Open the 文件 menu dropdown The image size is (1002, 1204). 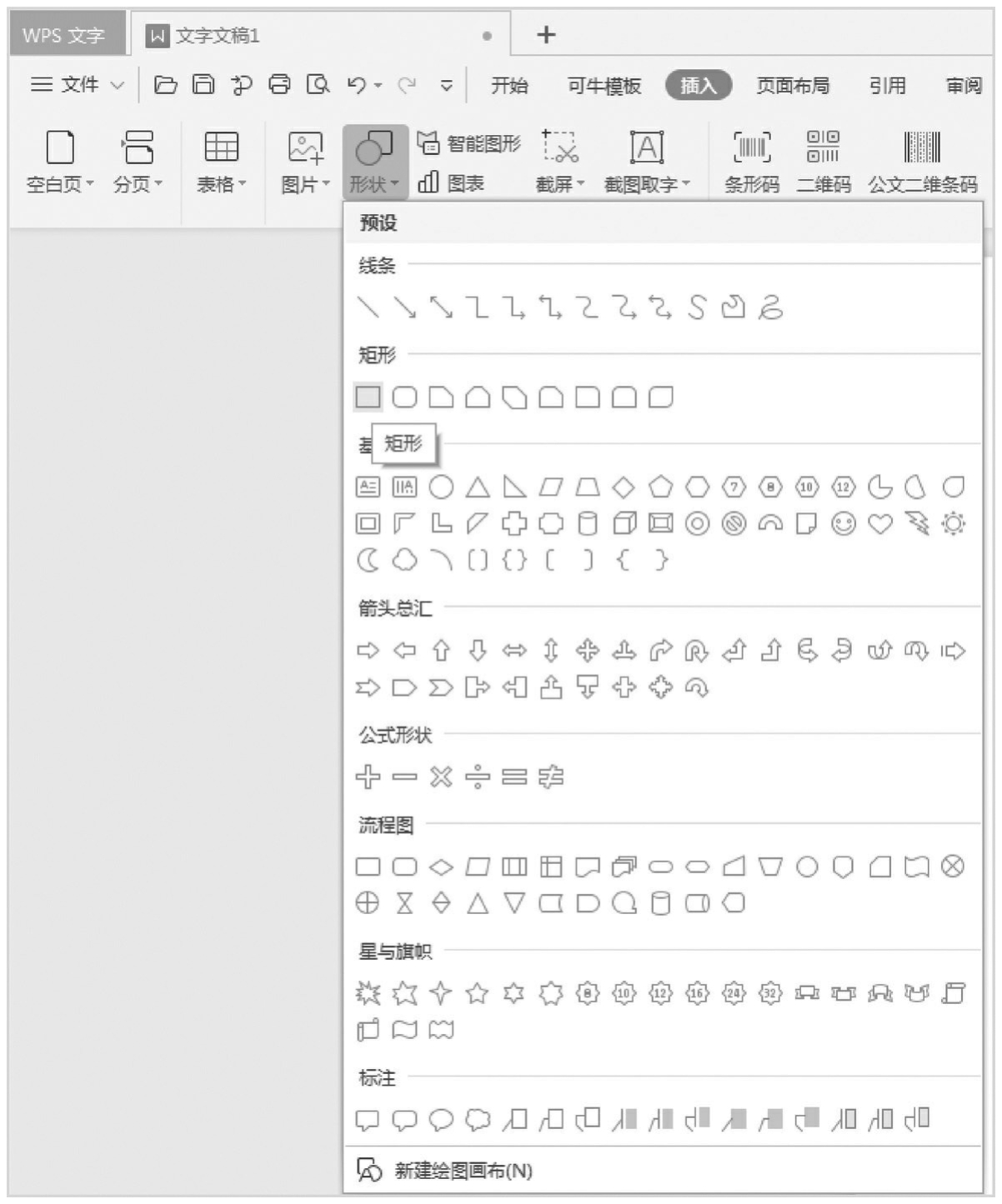pyautogui.click(x=78, y=84)
